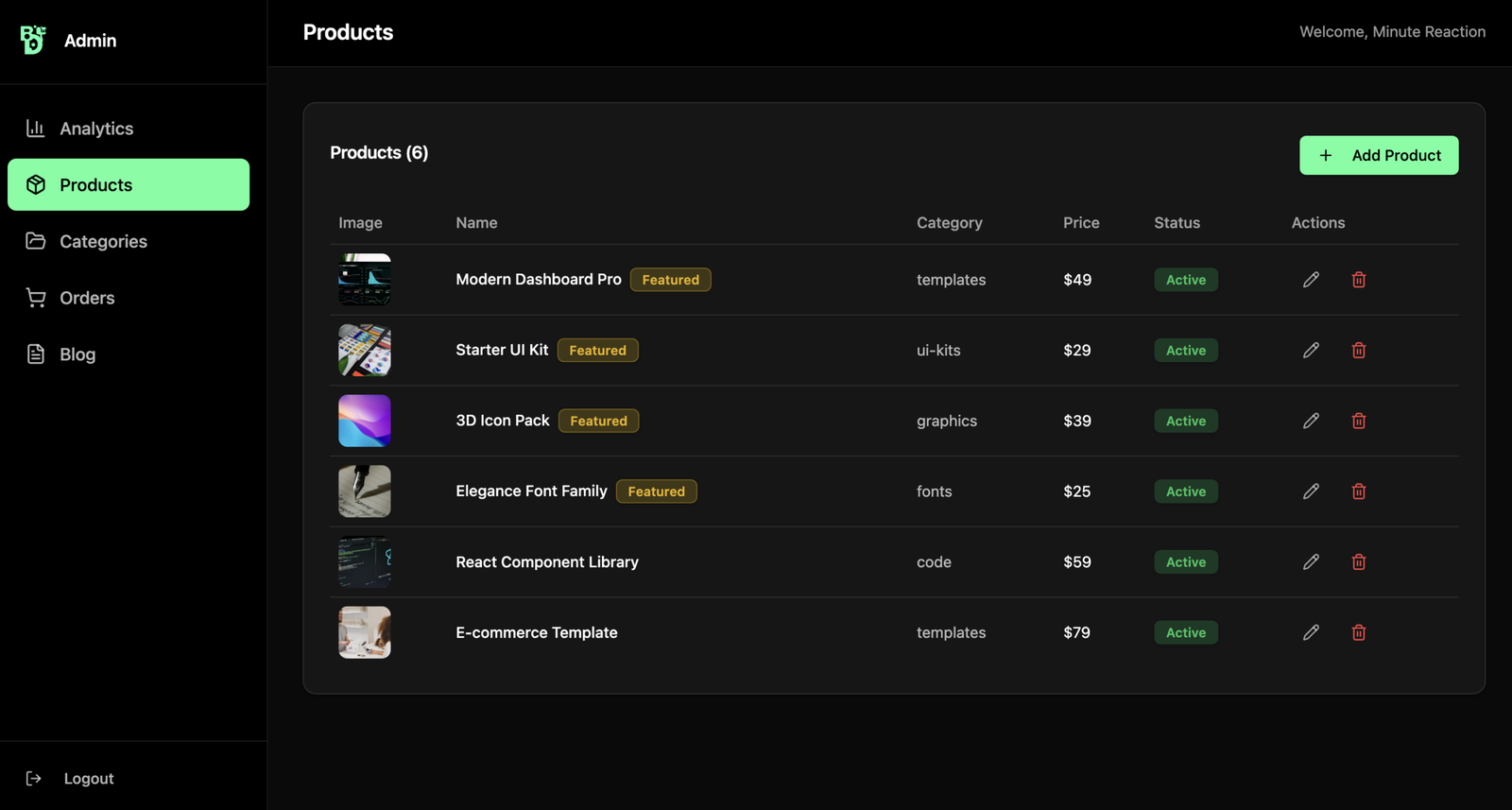The image size is (1512, 810).
Task: Select the Products sidebar item
Action: [x=128, y=184]
